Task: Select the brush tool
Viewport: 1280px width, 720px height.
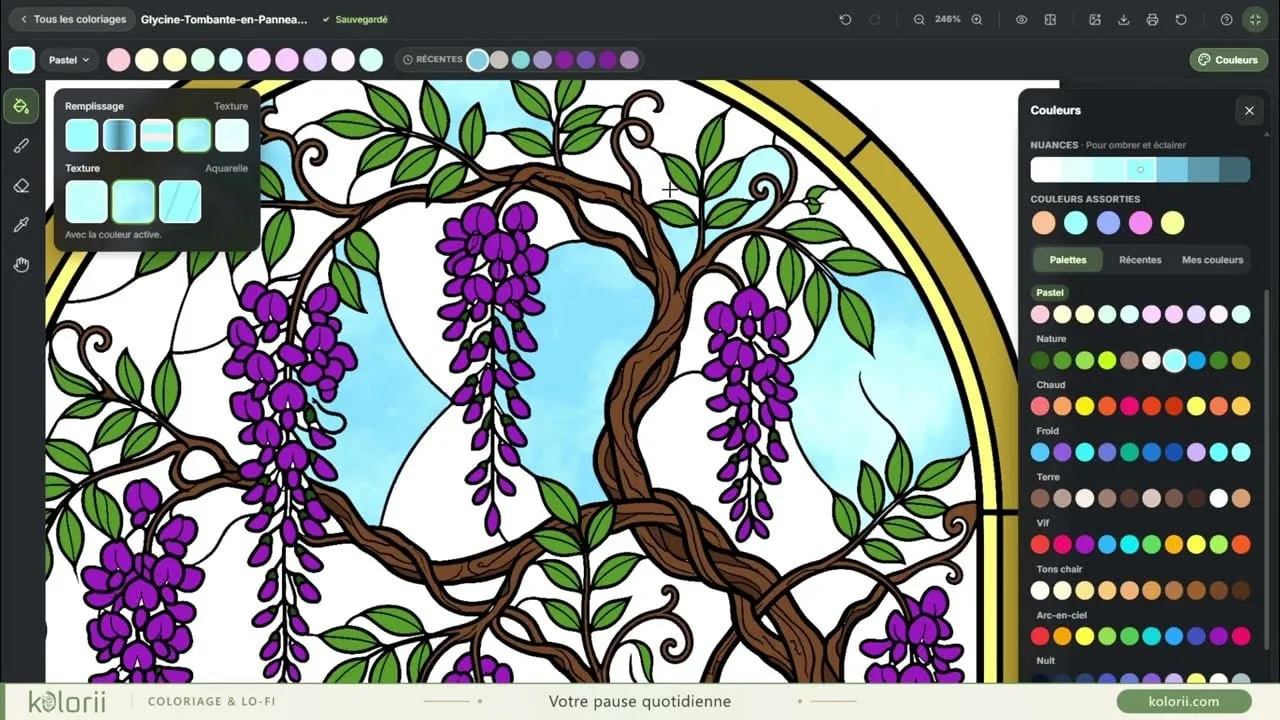Action: 21,146
